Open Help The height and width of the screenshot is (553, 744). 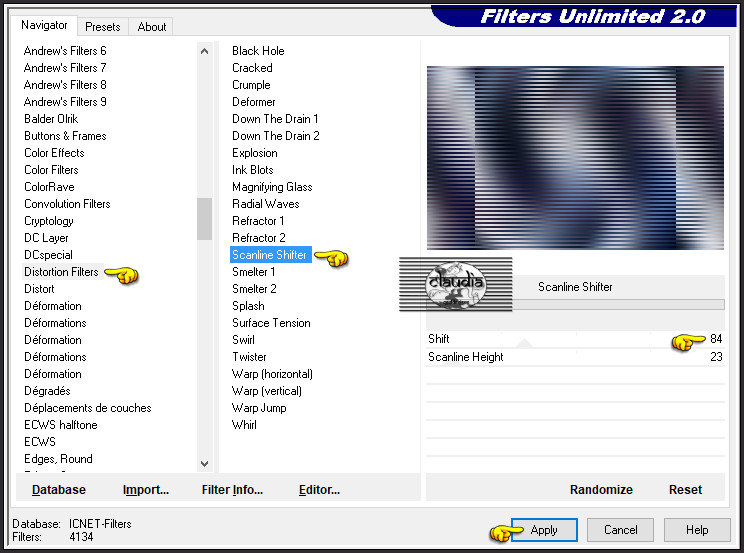tap(697, 530)
